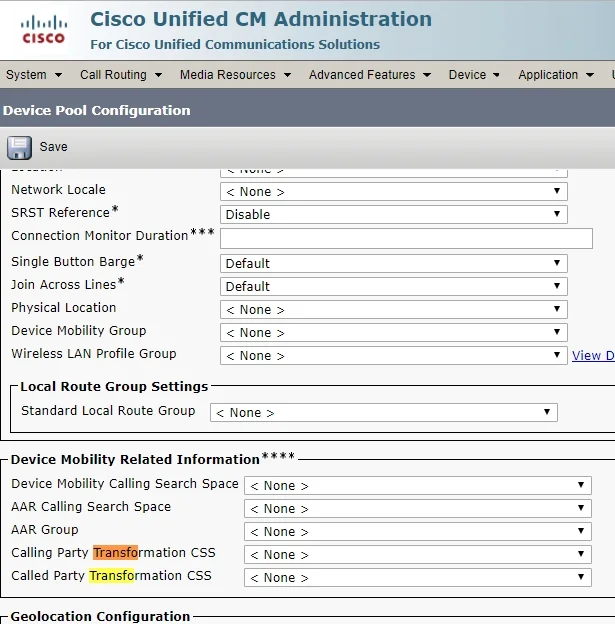Viewport: 615px width, 624px height.
Task: Open Called Party Transformation CSS dropdown
Action: pos(418,578)
